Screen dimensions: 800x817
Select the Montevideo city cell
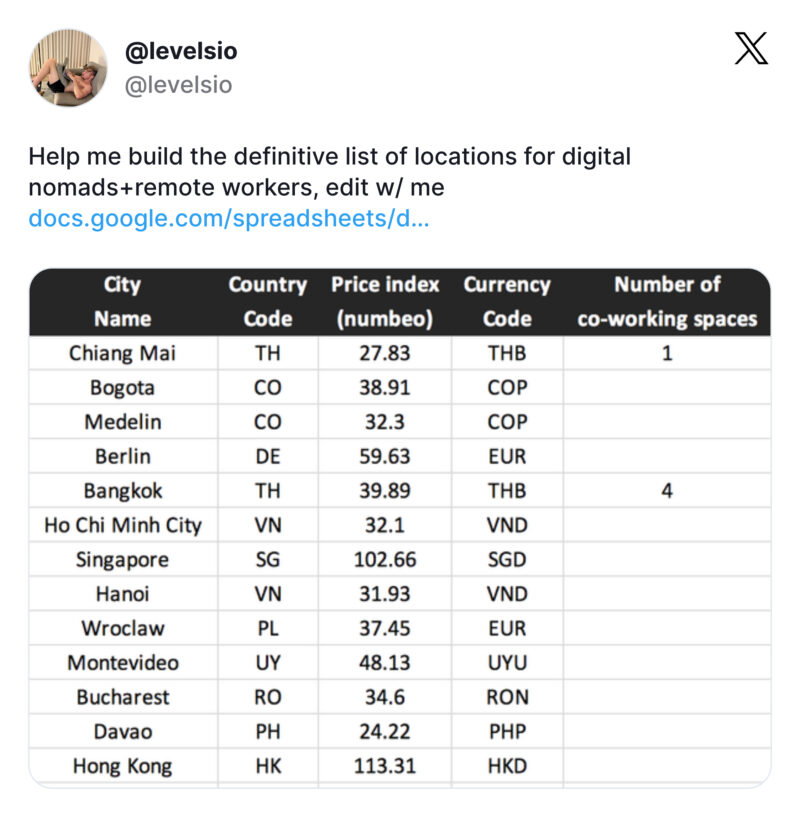click(122, 663)
